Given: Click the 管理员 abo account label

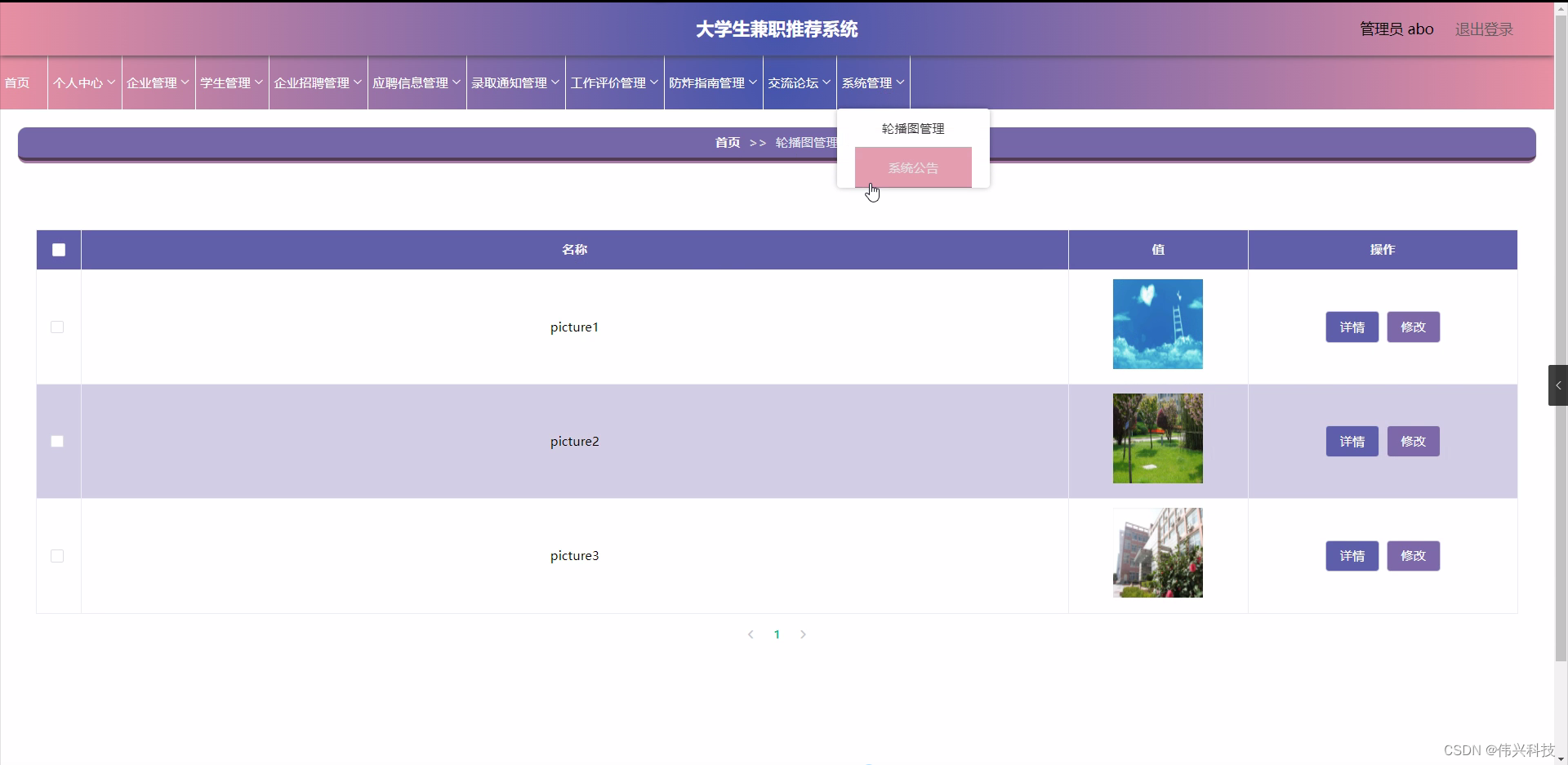Looking at the screenshot, I should click(1395, 29).
